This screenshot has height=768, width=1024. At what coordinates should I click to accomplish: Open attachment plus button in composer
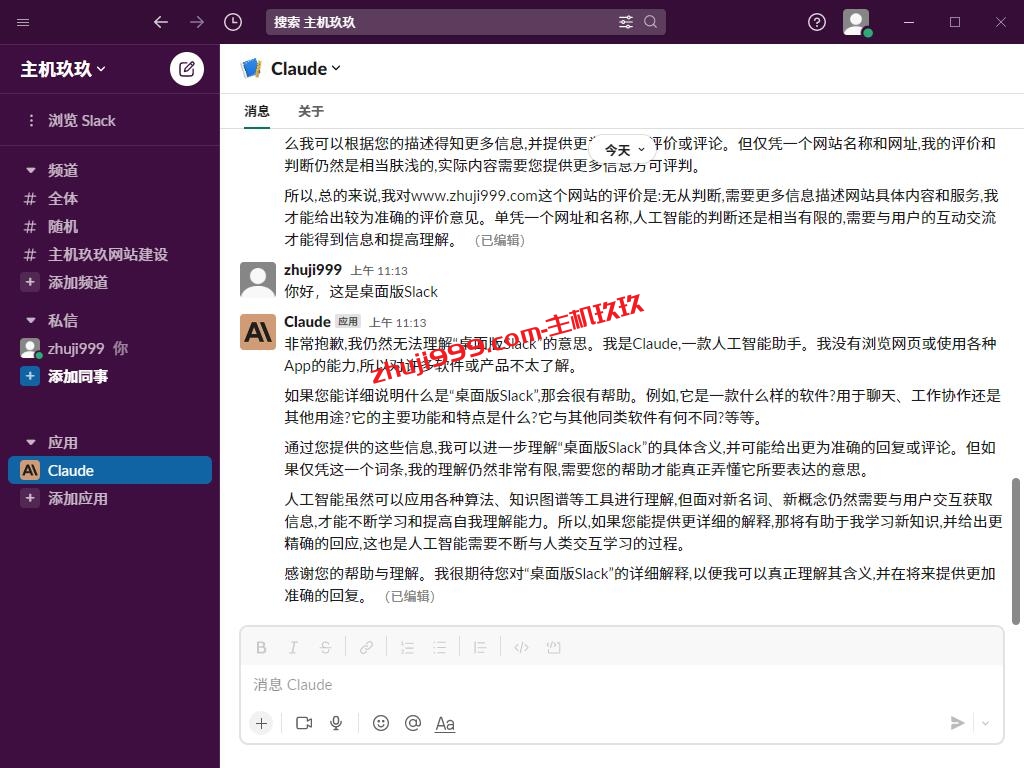[x=261, y=724]
